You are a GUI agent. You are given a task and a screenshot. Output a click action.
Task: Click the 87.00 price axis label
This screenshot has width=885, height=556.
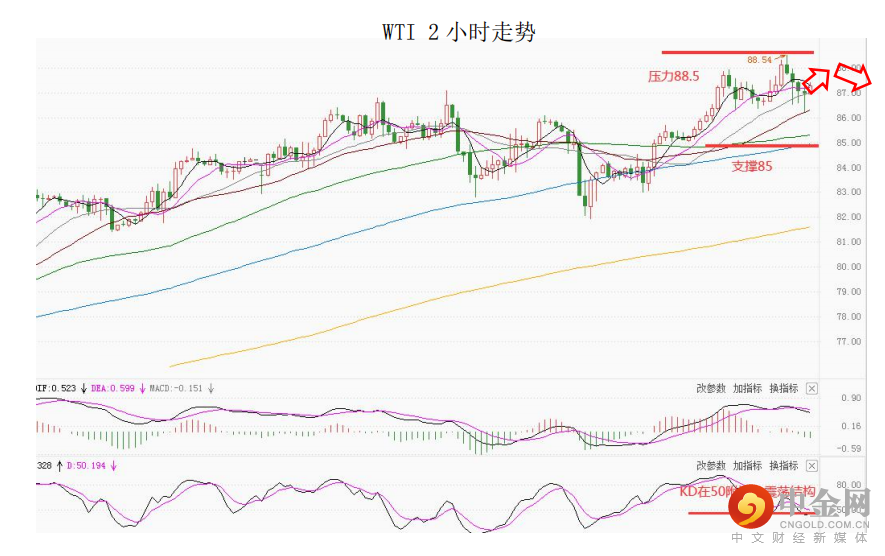[x=848, y=93]
